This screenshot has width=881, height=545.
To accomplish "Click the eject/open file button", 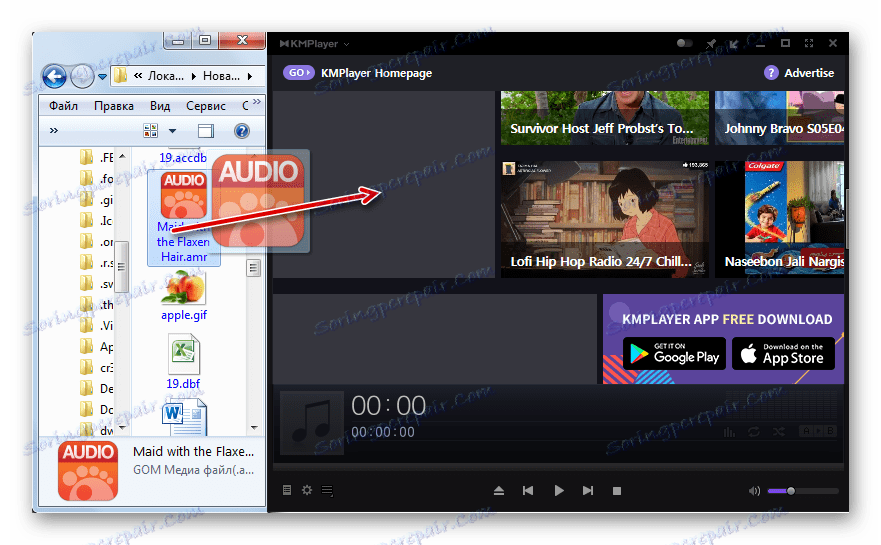I will point(499,490).
